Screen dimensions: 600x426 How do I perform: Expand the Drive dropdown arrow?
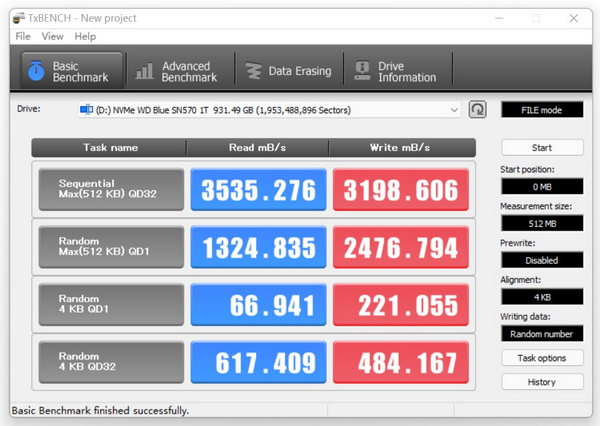click(454, 110)
